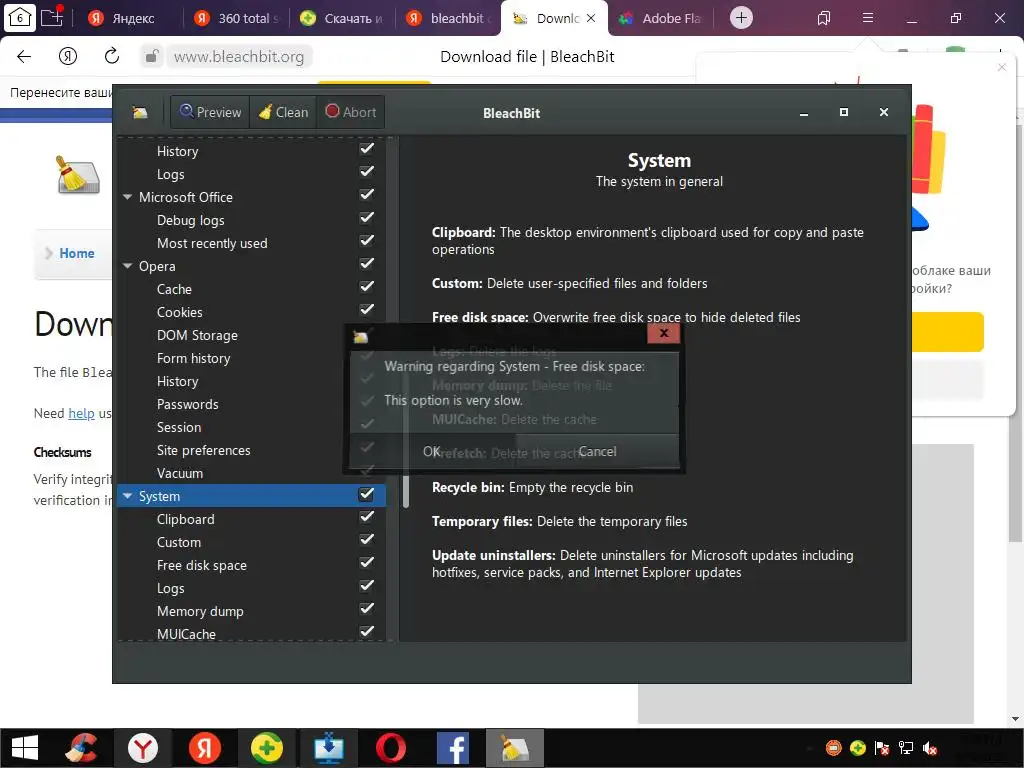The image size is (1024, 768).
Task: Switch to the '360 total s' browser tab
Action: [238, 18]
